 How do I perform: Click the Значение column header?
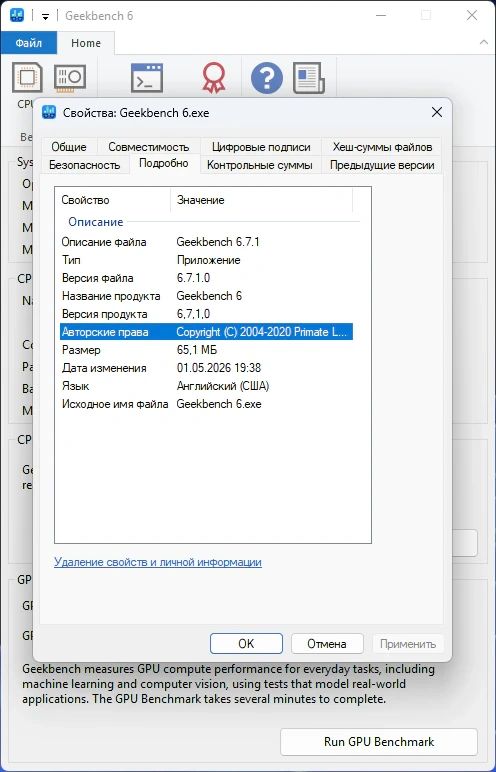(262, 200)
